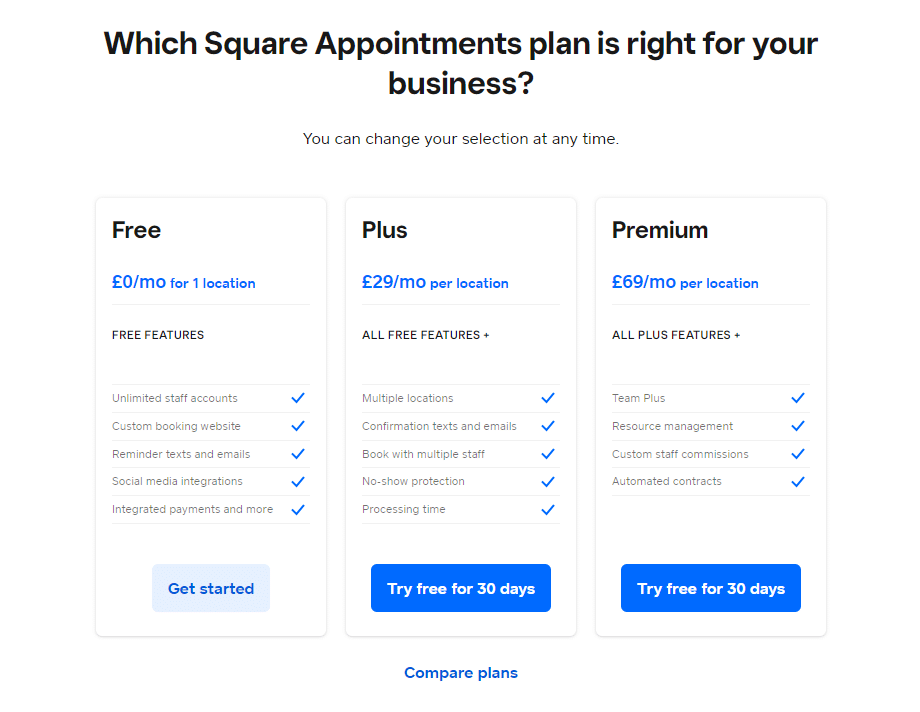Click checkmark next to Confirmation texts and emails
Image resolution: width=920 pixels, height=712 pixels.
tap(548, 426)
